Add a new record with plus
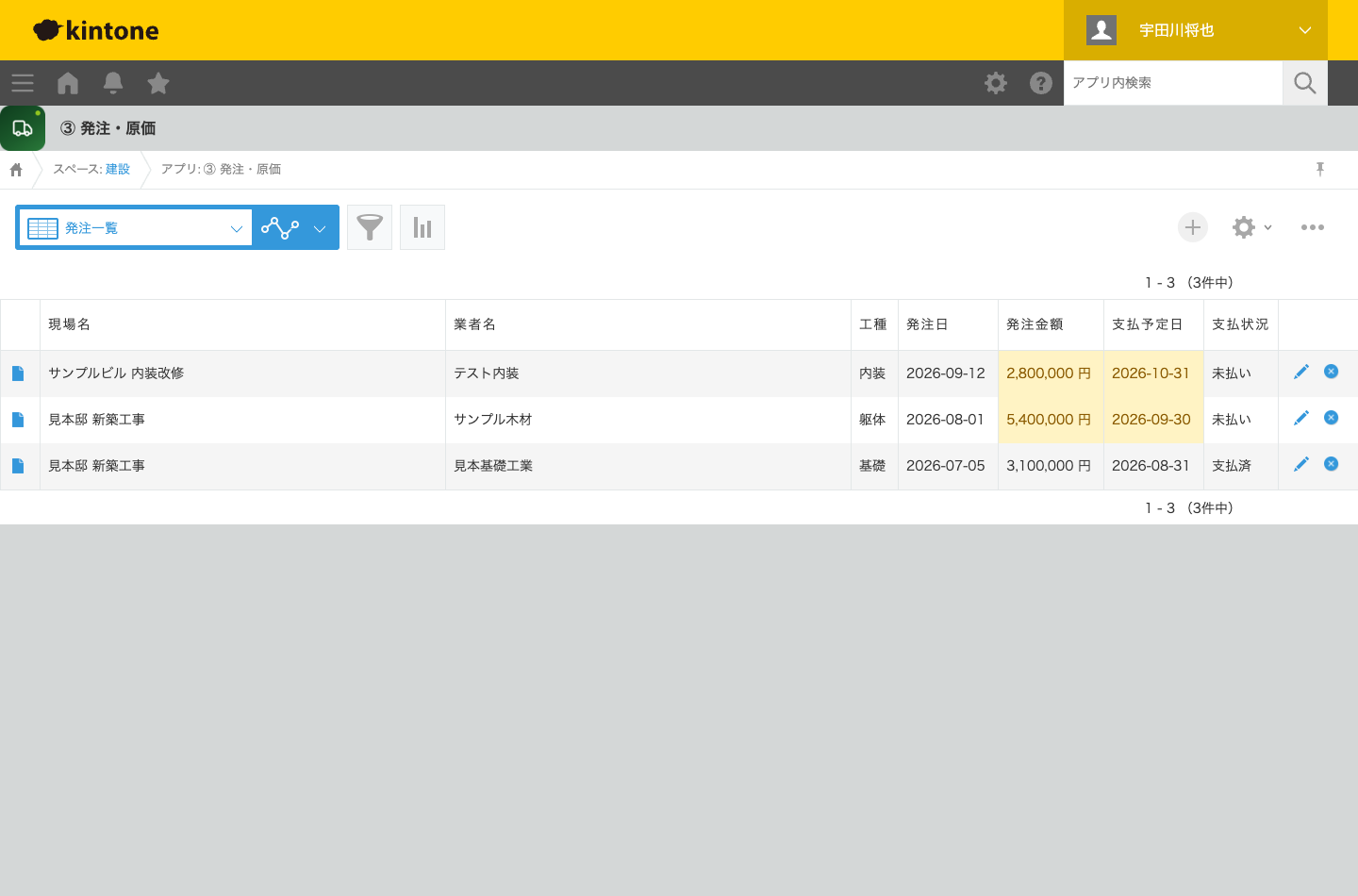 point(1193,227)
